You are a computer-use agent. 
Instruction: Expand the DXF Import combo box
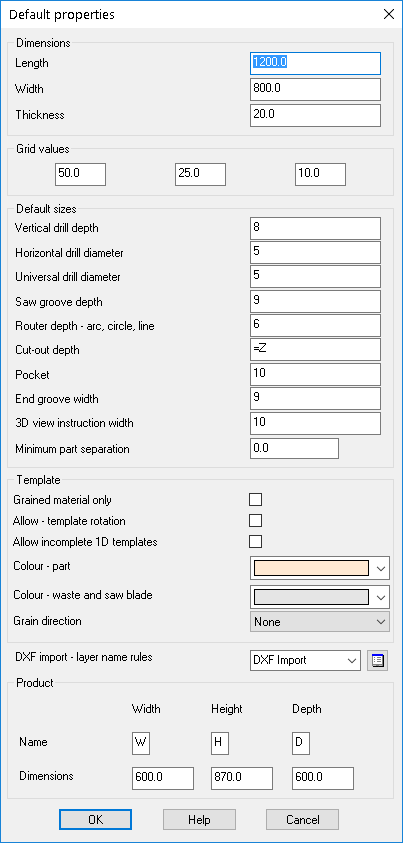point(305,660)
